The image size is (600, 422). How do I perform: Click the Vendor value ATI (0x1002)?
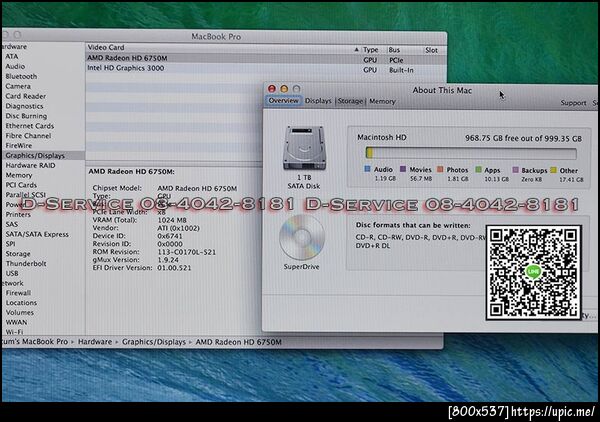pos(178,228)
